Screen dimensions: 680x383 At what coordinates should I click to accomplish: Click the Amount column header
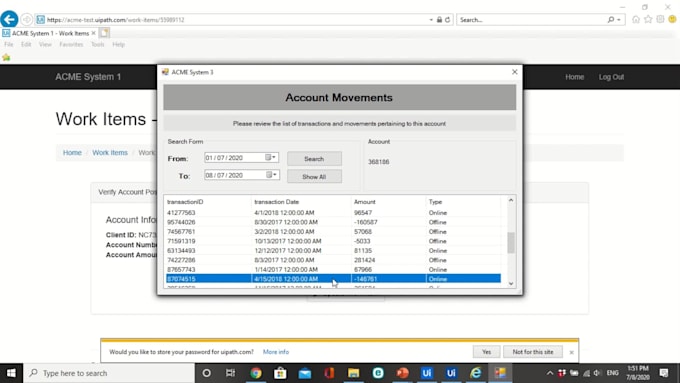pyautogui.click(x=365, y=202)
